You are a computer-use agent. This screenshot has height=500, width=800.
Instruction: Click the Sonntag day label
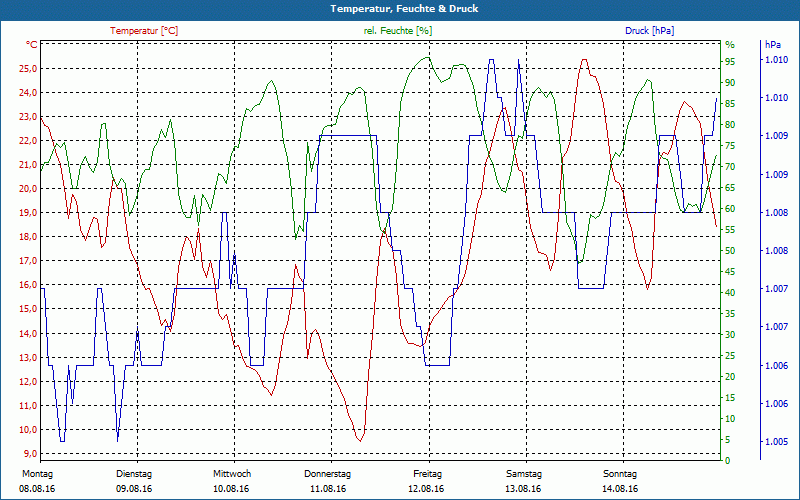point(620,474)
